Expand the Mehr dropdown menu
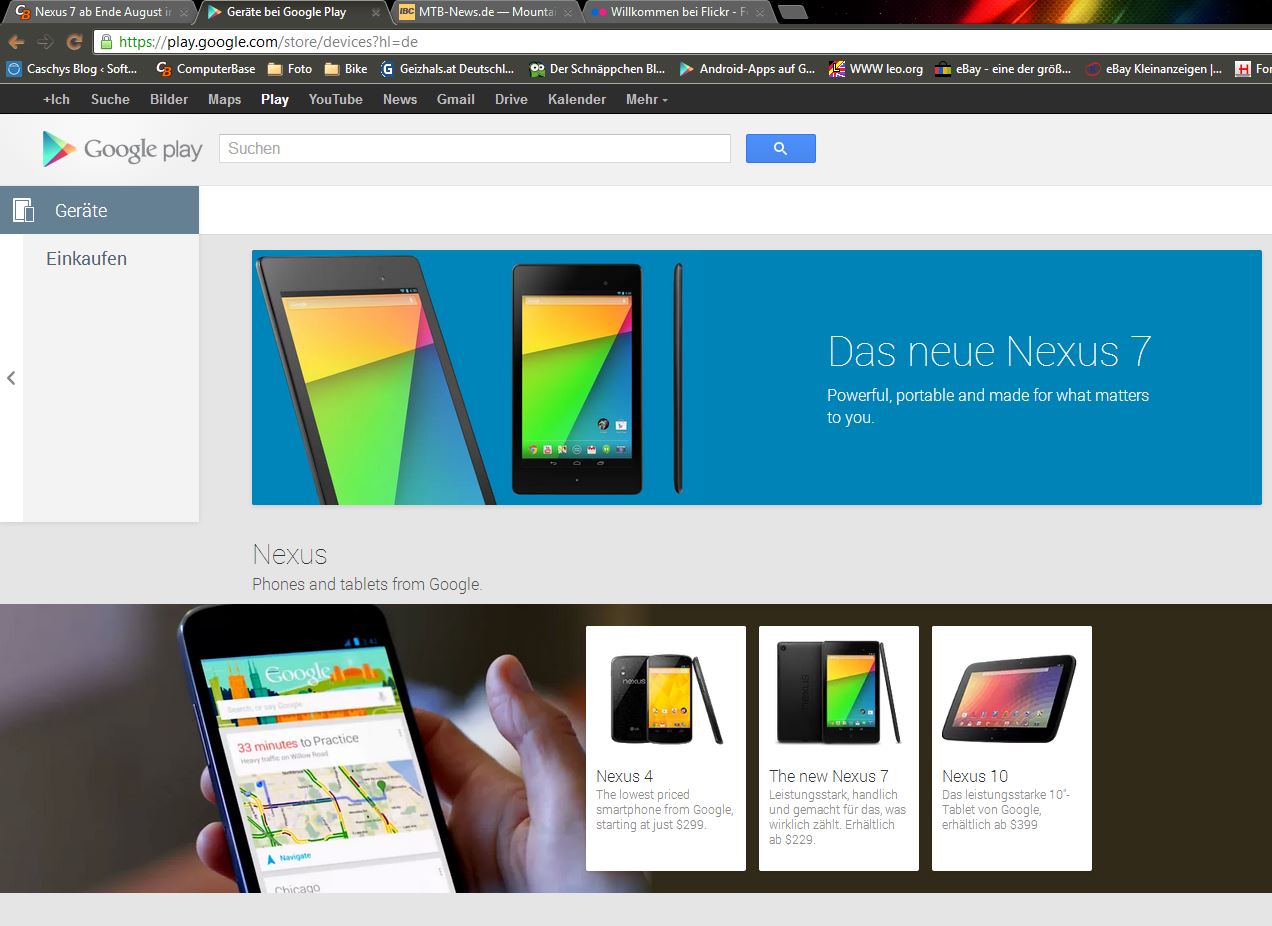The width and height of the screenshot is (1272, 926). click(x=646, y=99)
